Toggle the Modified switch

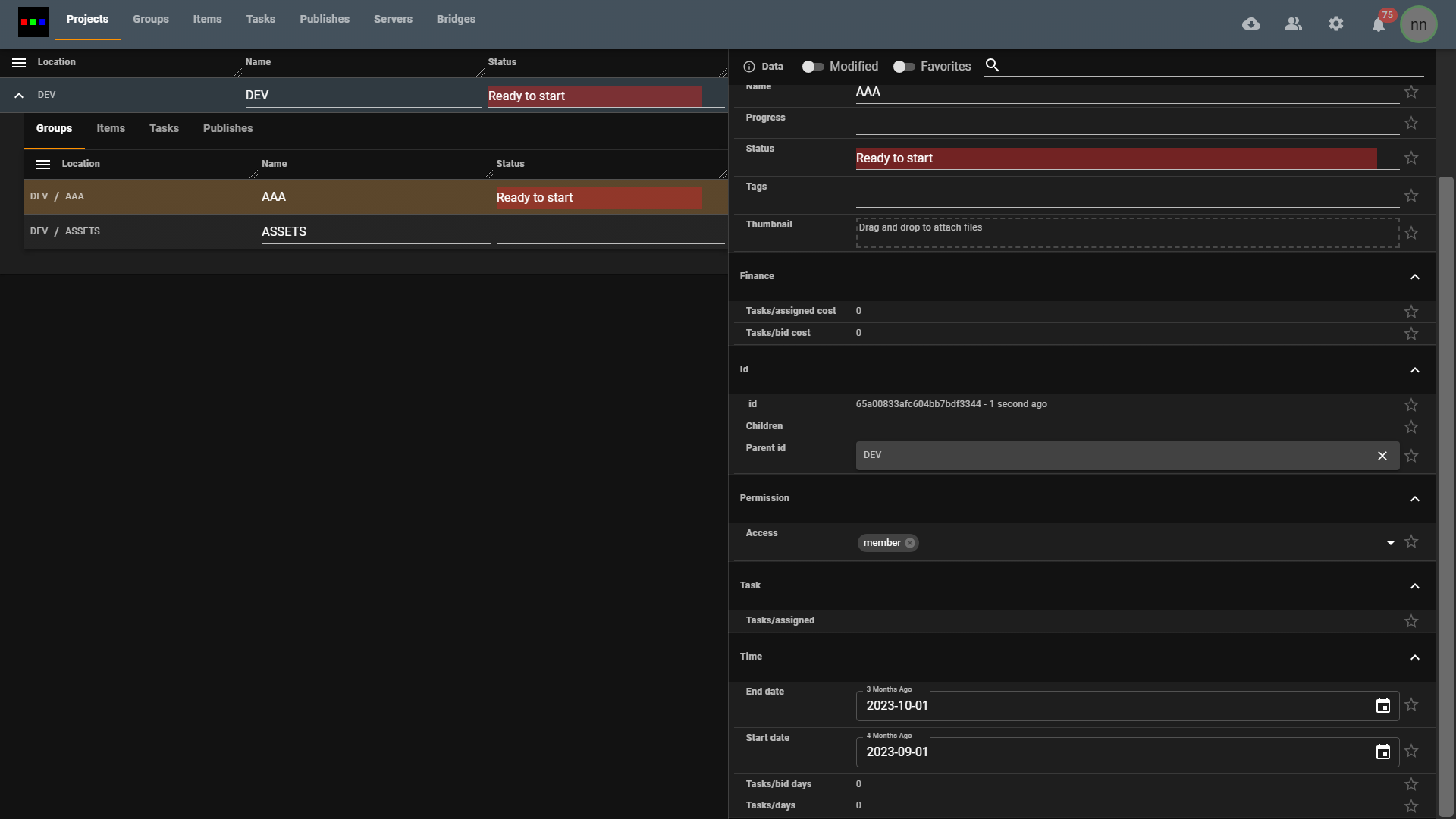[812, 67]
